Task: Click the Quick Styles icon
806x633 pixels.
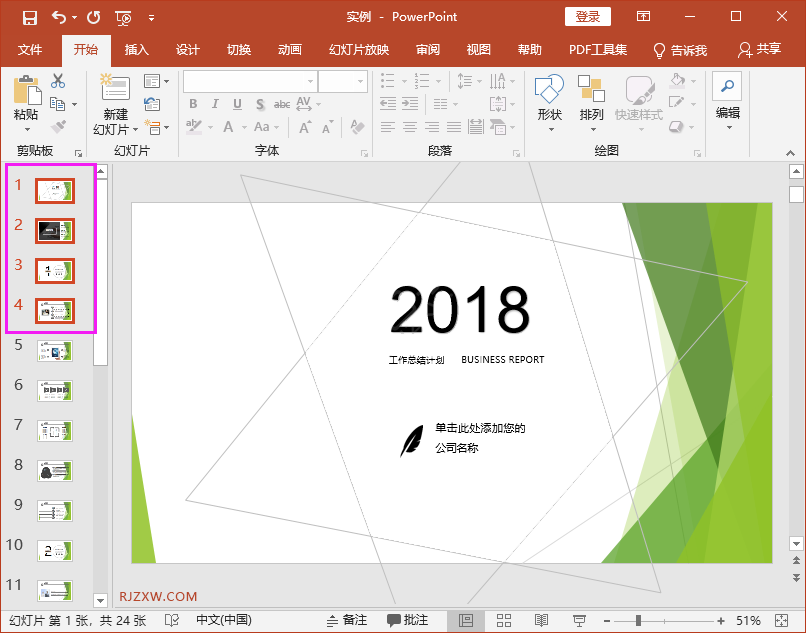Action: 639,89
